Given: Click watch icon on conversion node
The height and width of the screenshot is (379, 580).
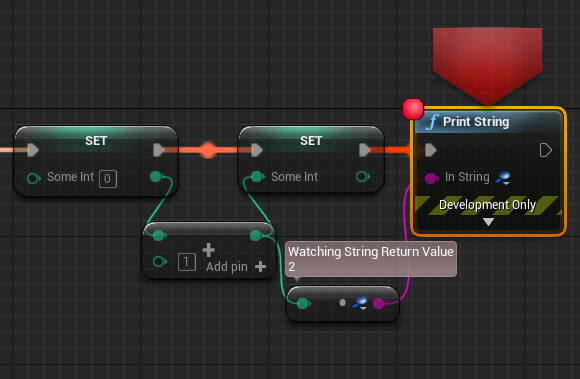Looking at the screenshot, I should (360, 303).
